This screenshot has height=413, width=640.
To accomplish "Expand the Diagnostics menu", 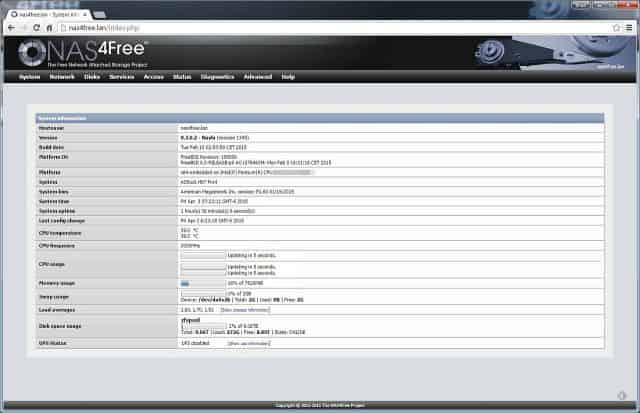I will point(217,76).
